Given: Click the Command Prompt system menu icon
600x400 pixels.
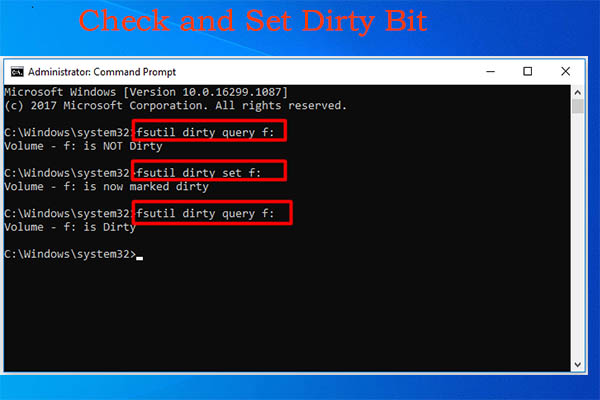Looking at the screenshot, I should (17, 72).
